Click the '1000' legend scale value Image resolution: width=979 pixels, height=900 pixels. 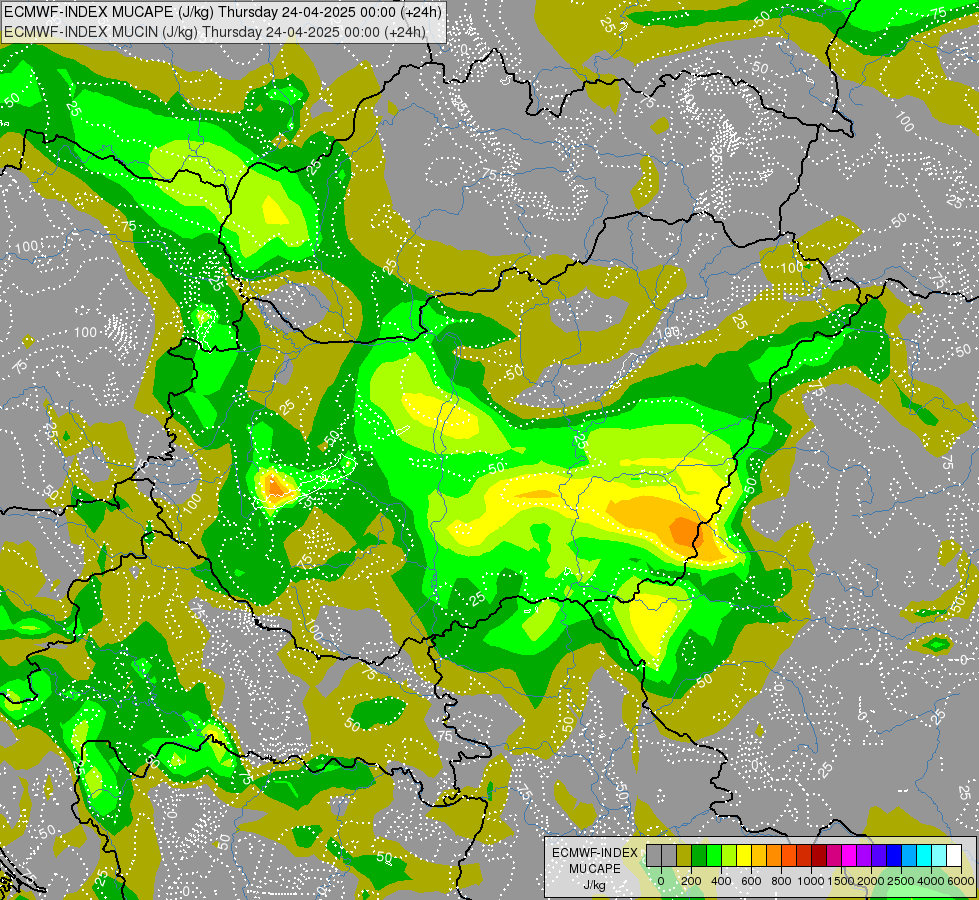point(811,881)
